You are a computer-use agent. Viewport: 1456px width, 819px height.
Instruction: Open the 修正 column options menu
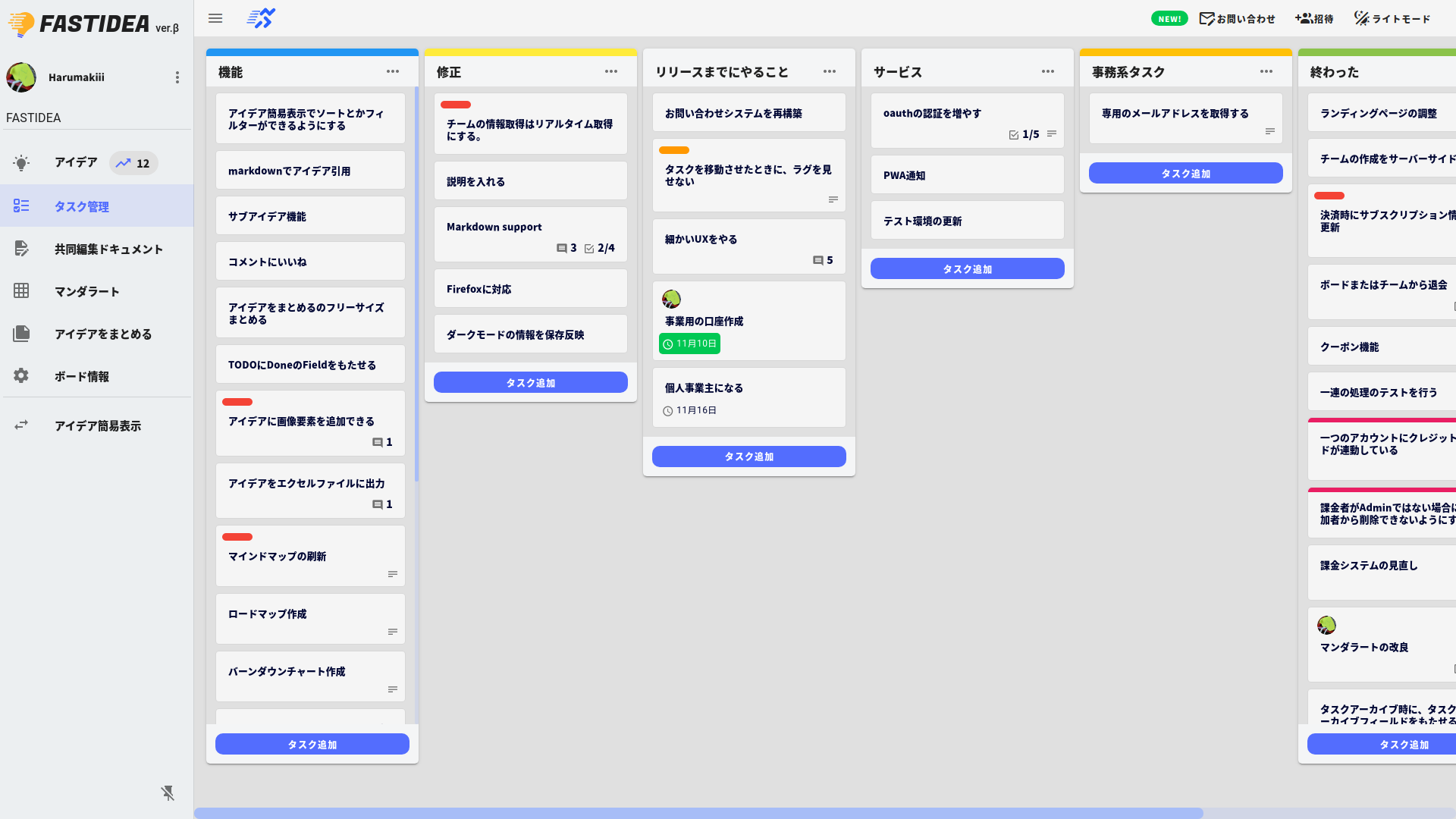point(611,71)
